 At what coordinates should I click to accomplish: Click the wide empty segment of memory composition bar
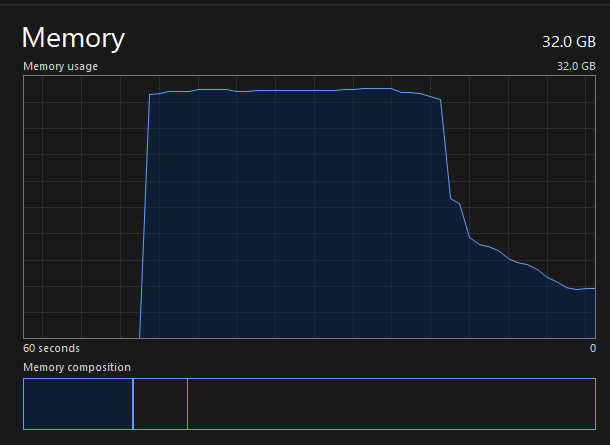391,404
